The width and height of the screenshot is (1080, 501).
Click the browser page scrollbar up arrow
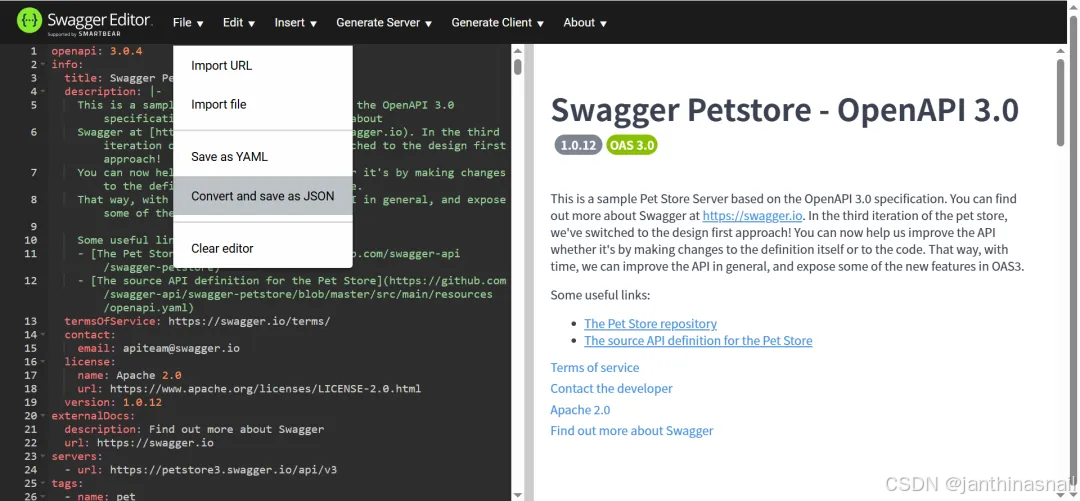[x=1074, y=7]
